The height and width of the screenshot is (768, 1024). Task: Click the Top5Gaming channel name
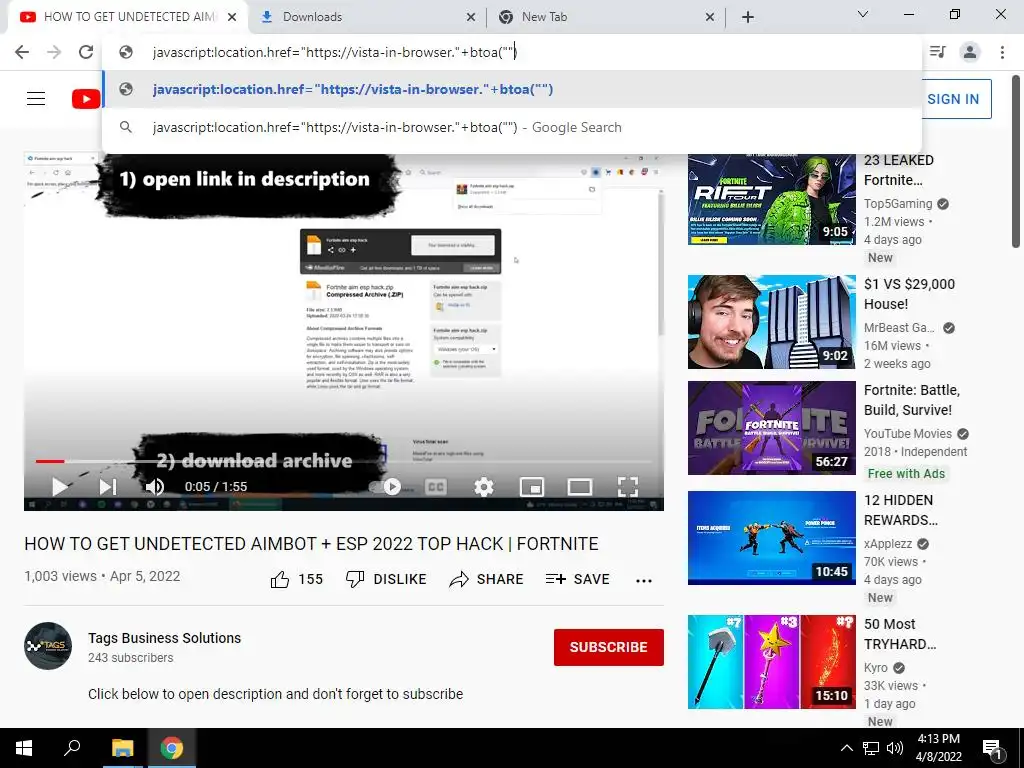pyautogui.click(x=898, y=204)
